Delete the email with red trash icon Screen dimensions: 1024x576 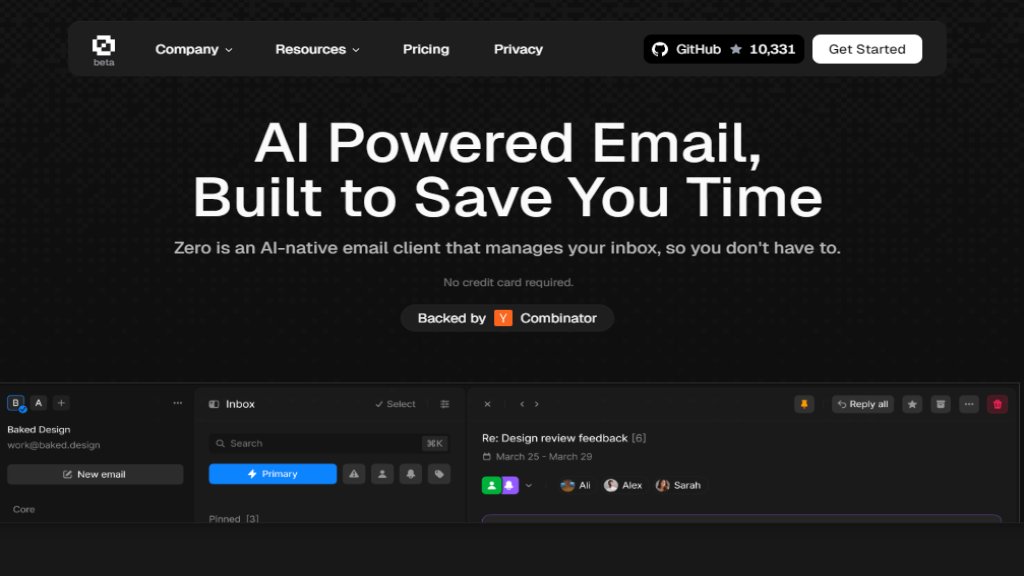(997, 404)
